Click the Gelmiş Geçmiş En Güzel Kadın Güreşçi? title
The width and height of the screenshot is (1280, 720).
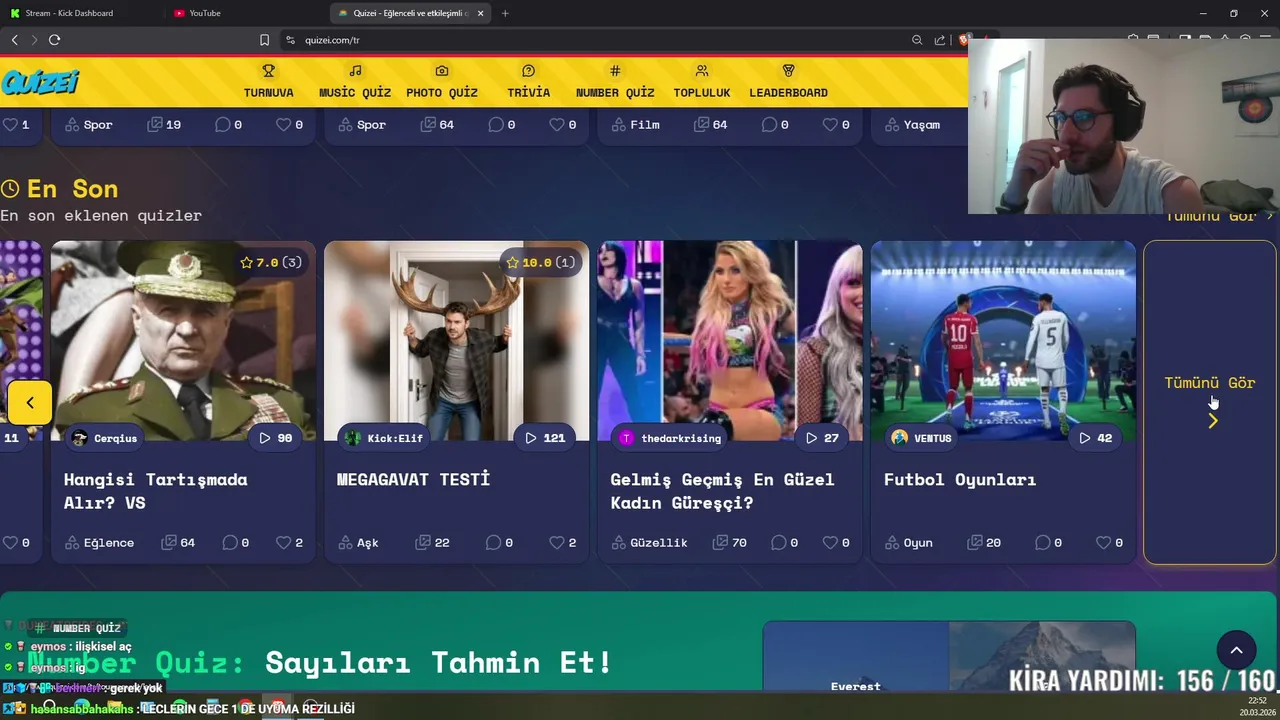[722, 491]
